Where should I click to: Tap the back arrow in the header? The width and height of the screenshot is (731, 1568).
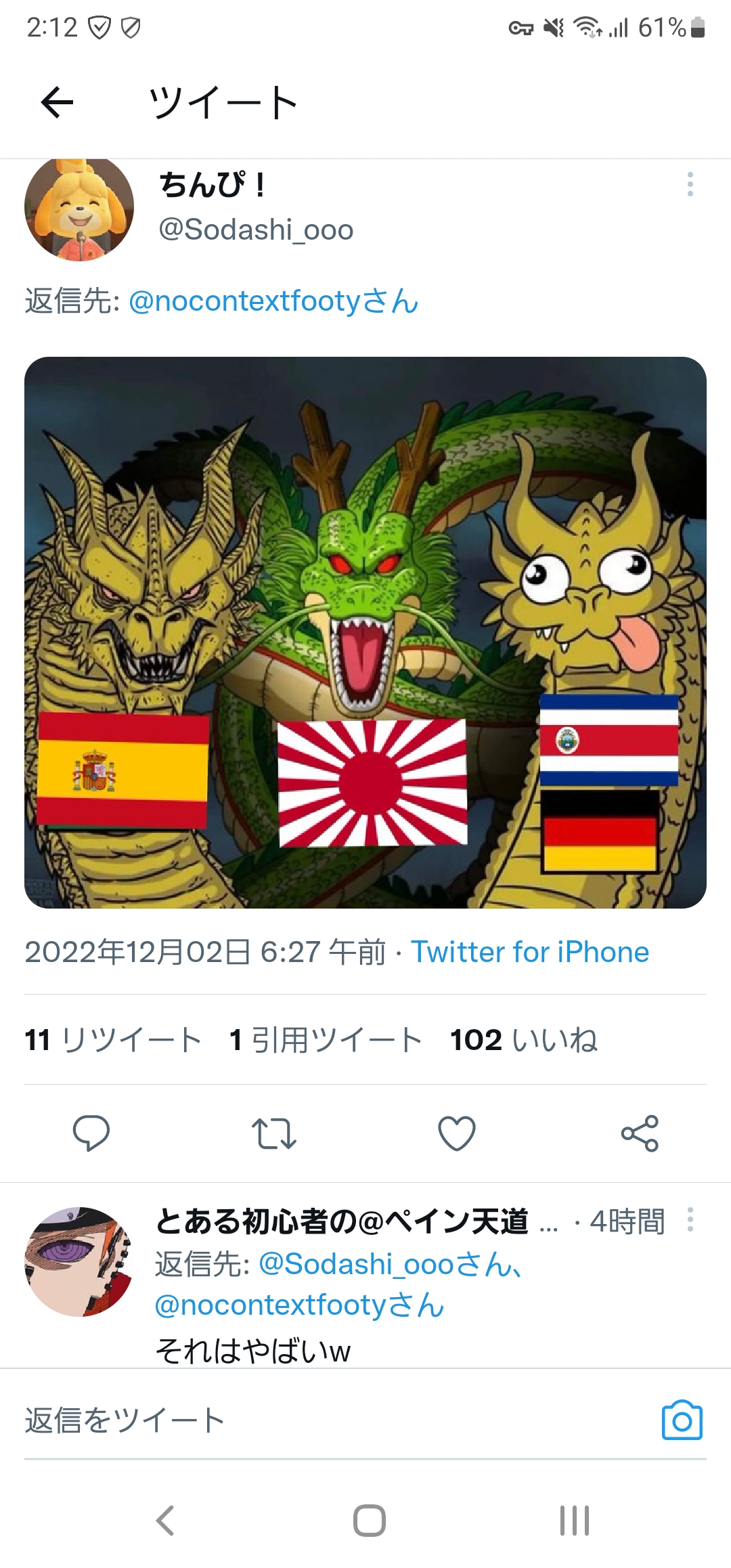(57, 102)
